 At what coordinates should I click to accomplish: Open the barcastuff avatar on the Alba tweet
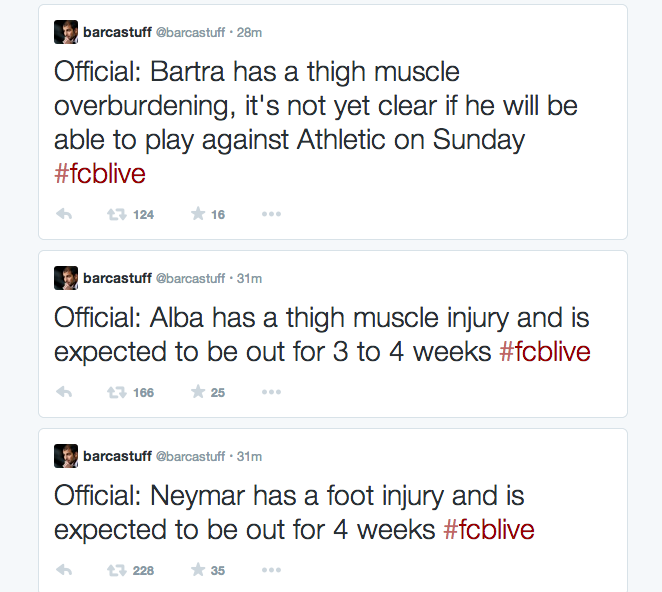[x=66, y=278]
